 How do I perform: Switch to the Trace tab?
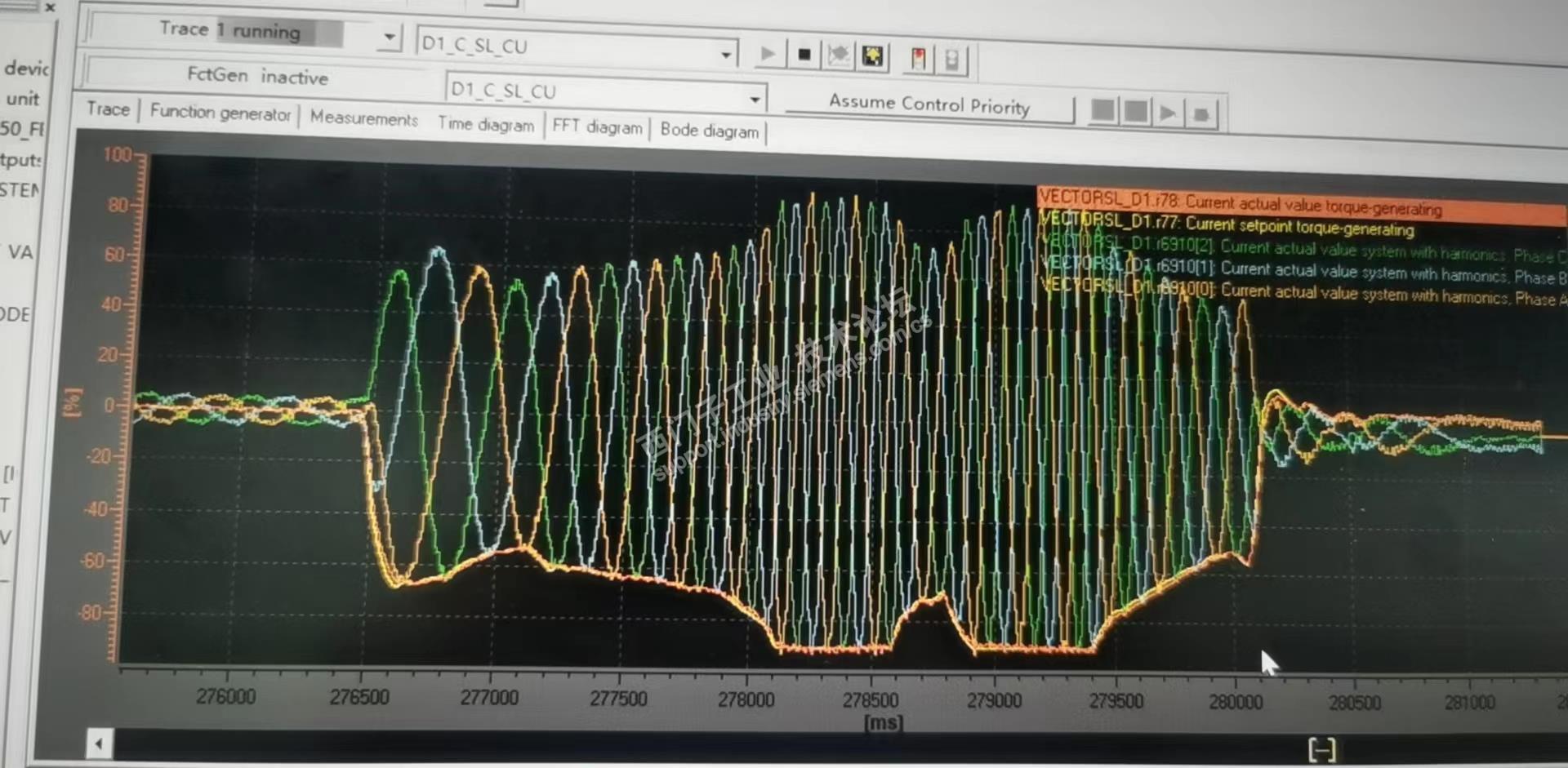point(109,109)
